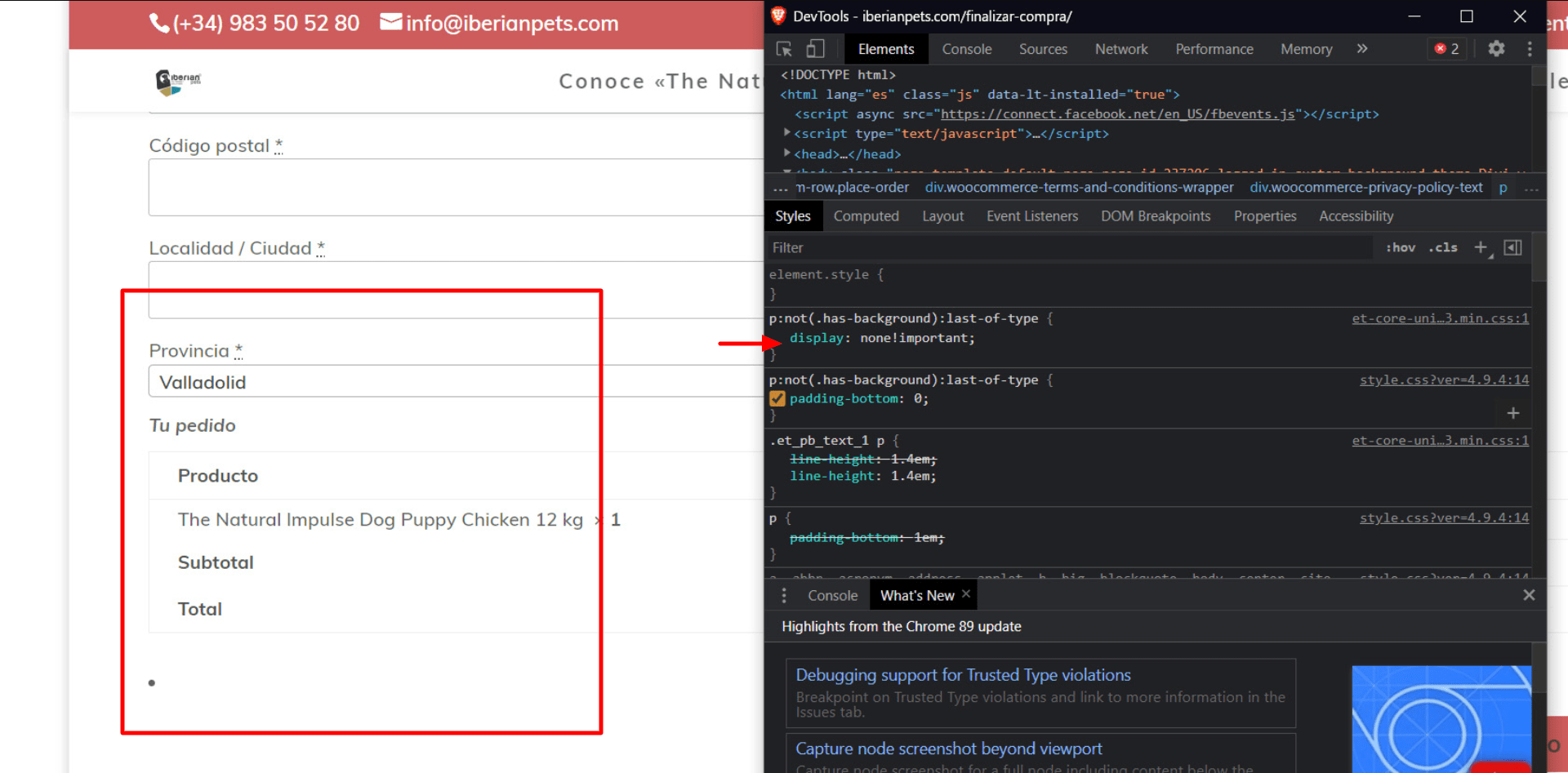Click the info@iberianpets.com email link
This screenshot has height=773, width=1568.
pos(512,23)
